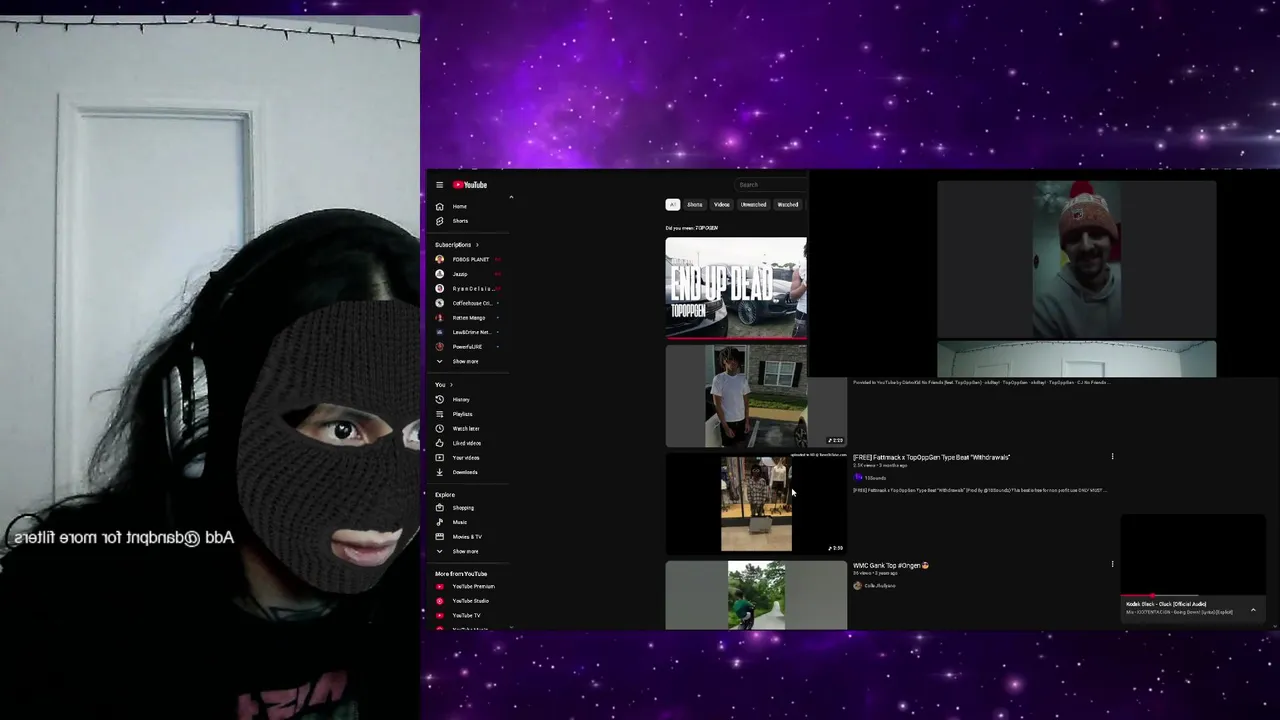Screen dimensions: 1280x720
Task: Open the Shopping bag icon
Action: point(439,508)
